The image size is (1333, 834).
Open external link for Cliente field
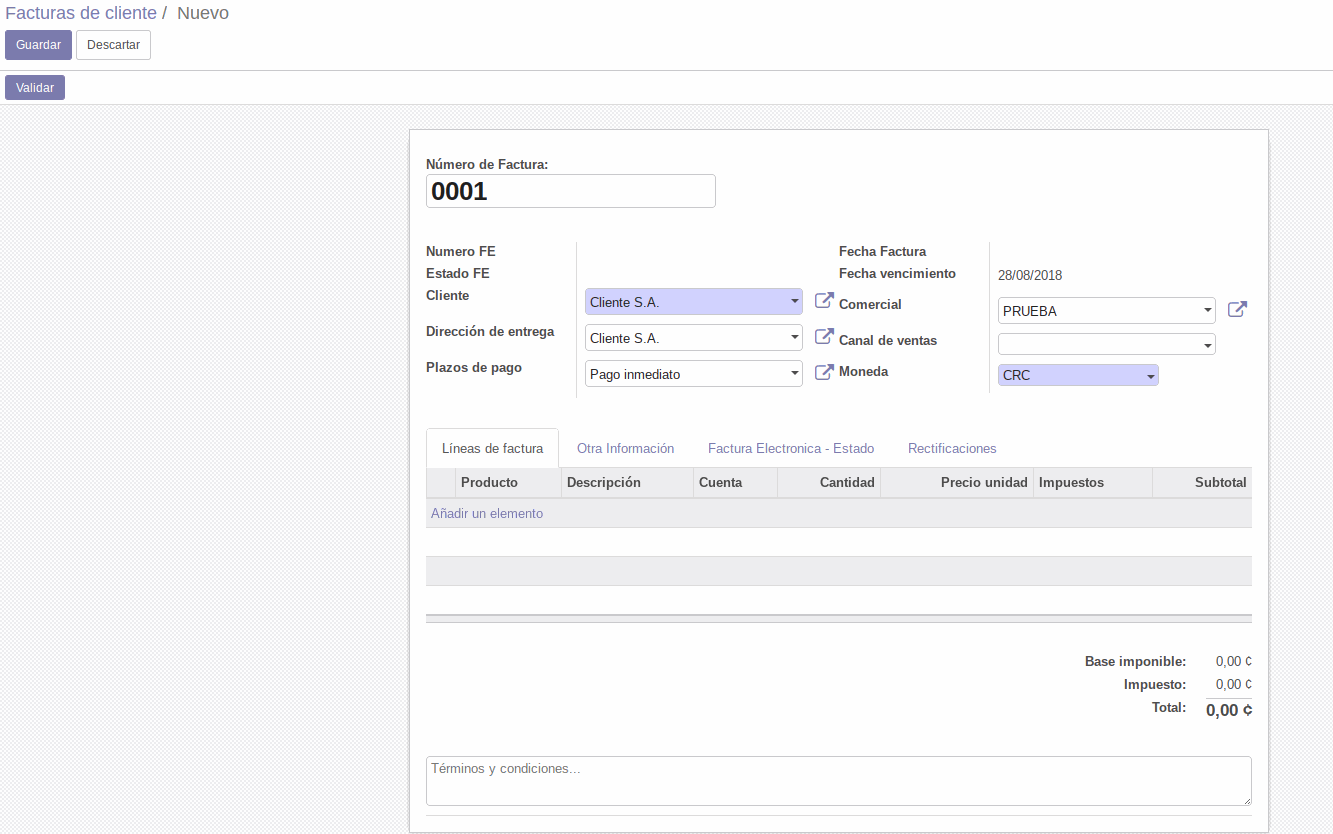pyautogui.click(x=824, y=300)
